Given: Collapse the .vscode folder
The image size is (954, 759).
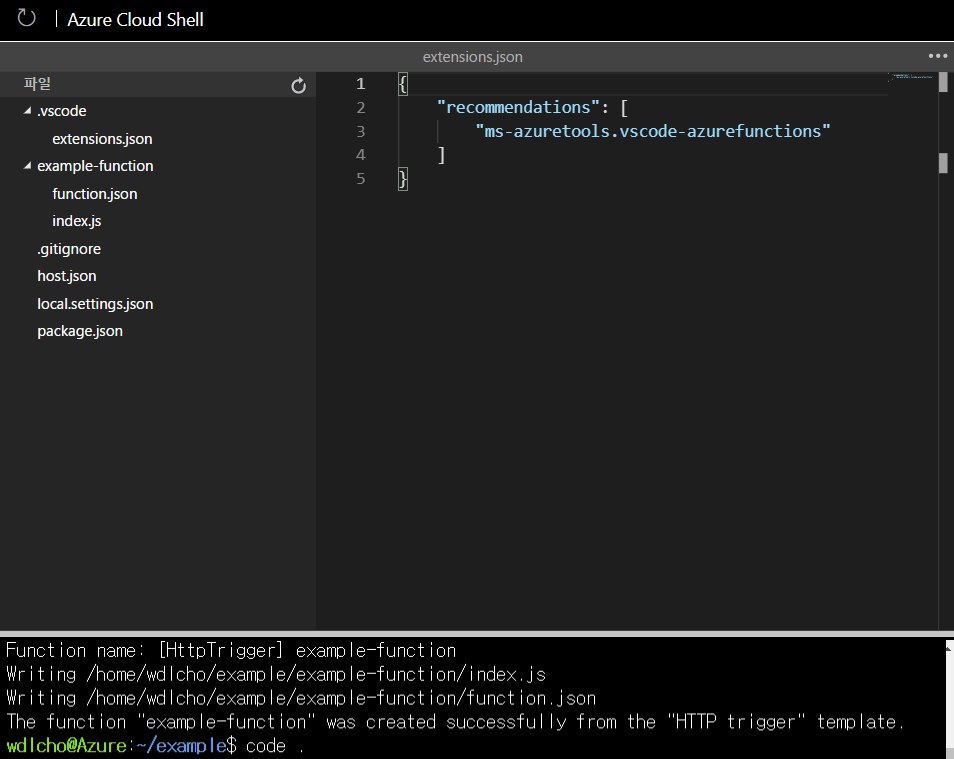Looking at the screenshot, I should click(27, 111).
